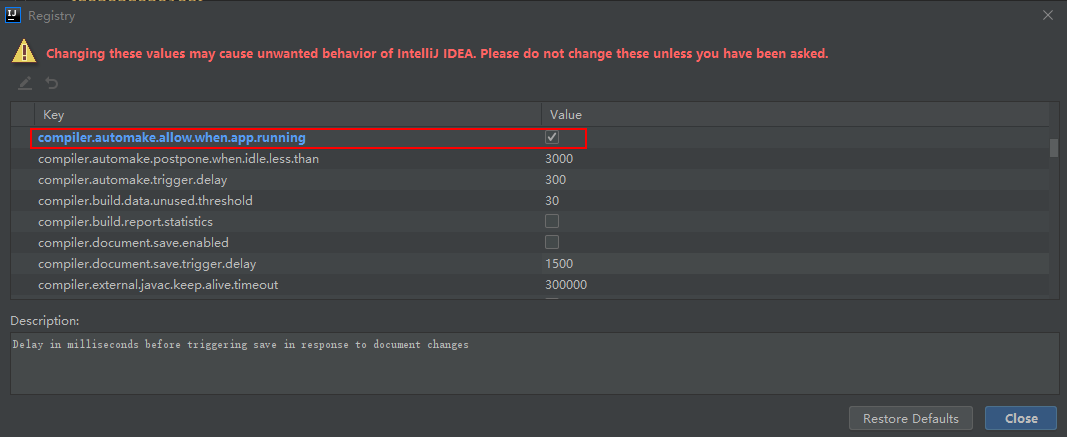The image size is (1067, 437).
Task: Select compiler.automake.postpone.when.idle.less.than row
Action: point(530,159)
